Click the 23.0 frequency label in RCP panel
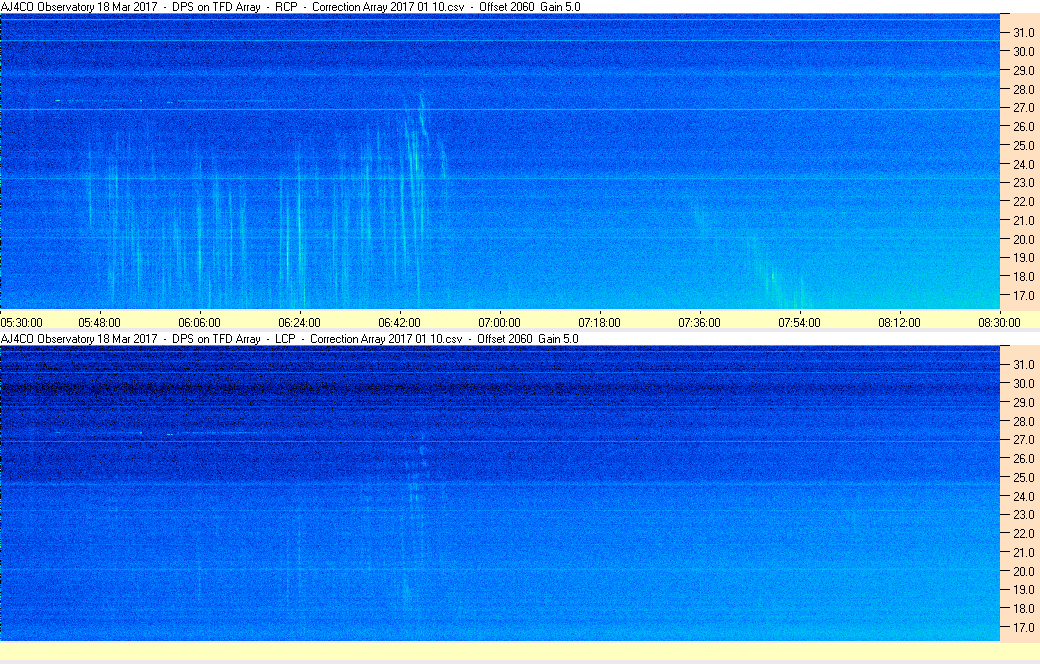This screenshot has height=664, width=1040. 1023,182
